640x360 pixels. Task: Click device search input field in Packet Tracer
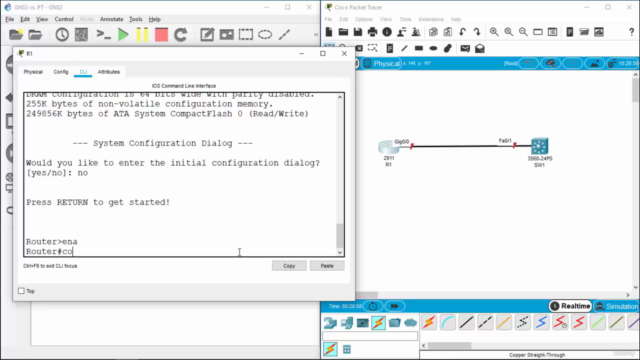370,336
